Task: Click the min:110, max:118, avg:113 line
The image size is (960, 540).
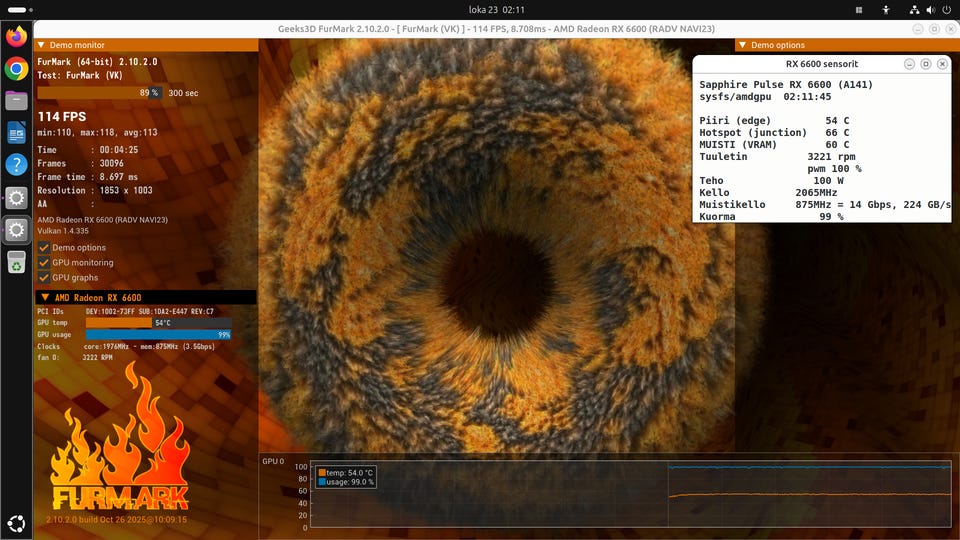Action: [x=97, y=132]
